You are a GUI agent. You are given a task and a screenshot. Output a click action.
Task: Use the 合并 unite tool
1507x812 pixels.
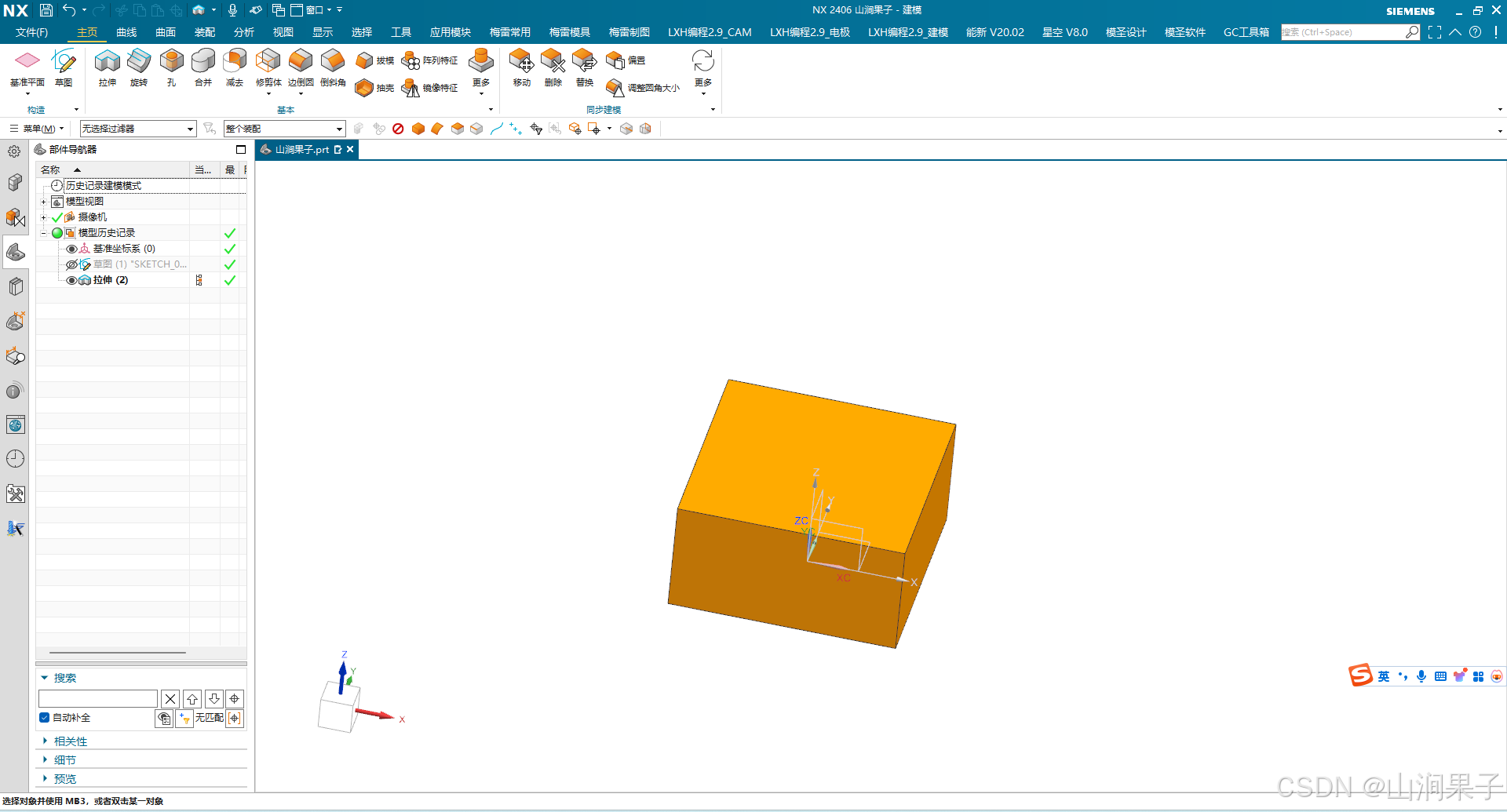tap(203, 67)
